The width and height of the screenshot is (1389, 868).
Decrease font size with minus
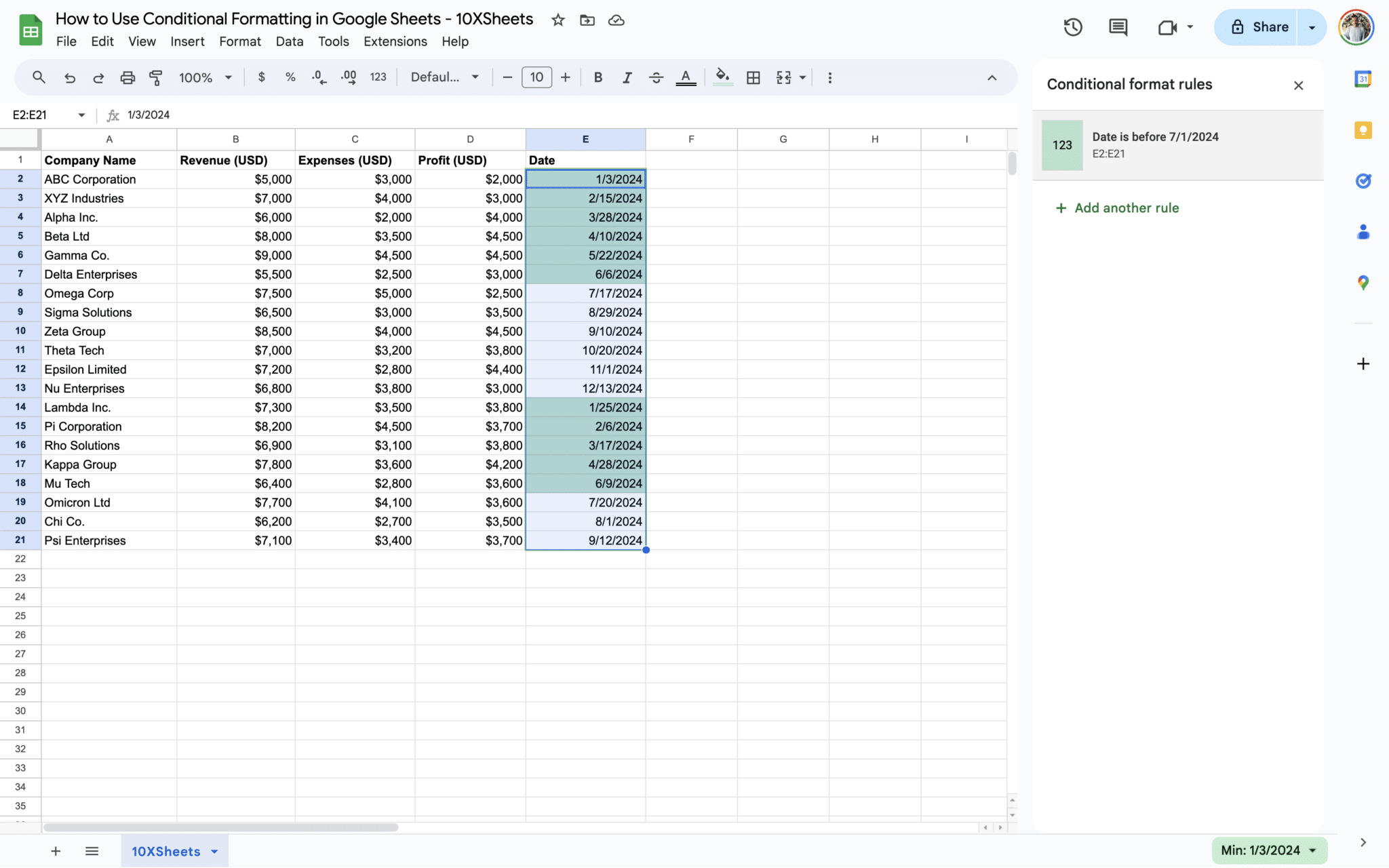tap(507, 77)
